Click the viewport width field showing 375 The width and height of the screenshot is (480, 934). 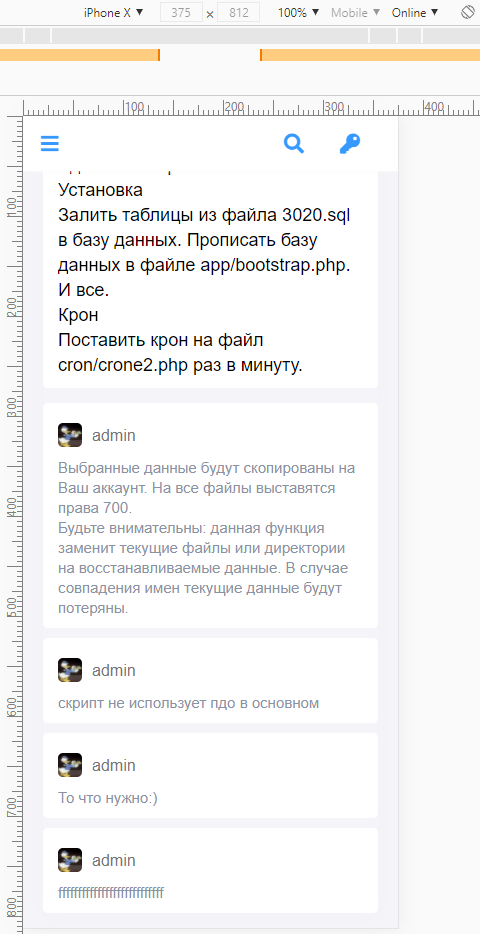(x=182, y=13)
